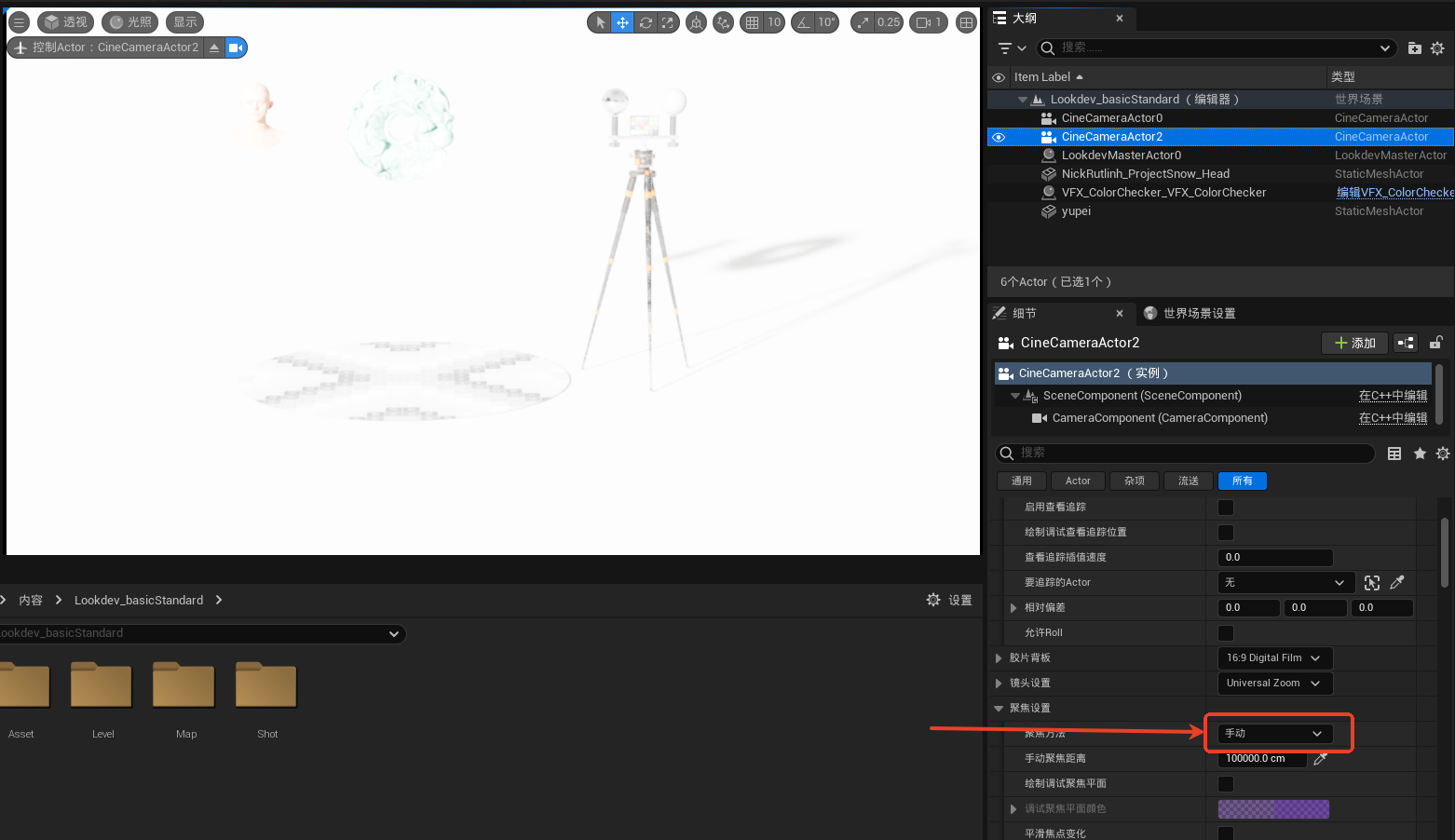Toggle visibility eye for CineCameraActor2
Image resolution: width=1455 pixels, height=840 pixels.
(999, 137)
